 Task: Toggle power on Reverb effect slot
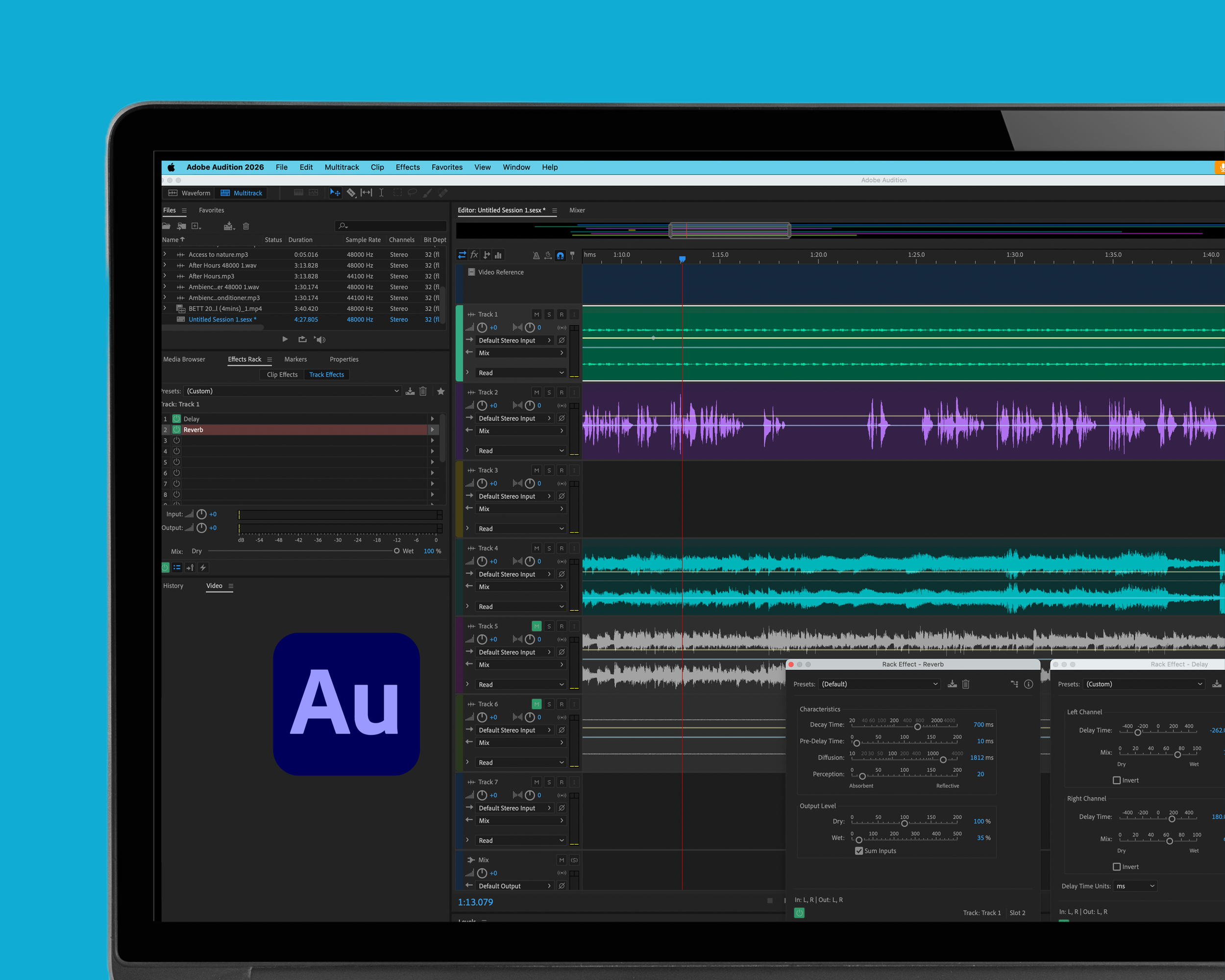(x=177, y=430)
